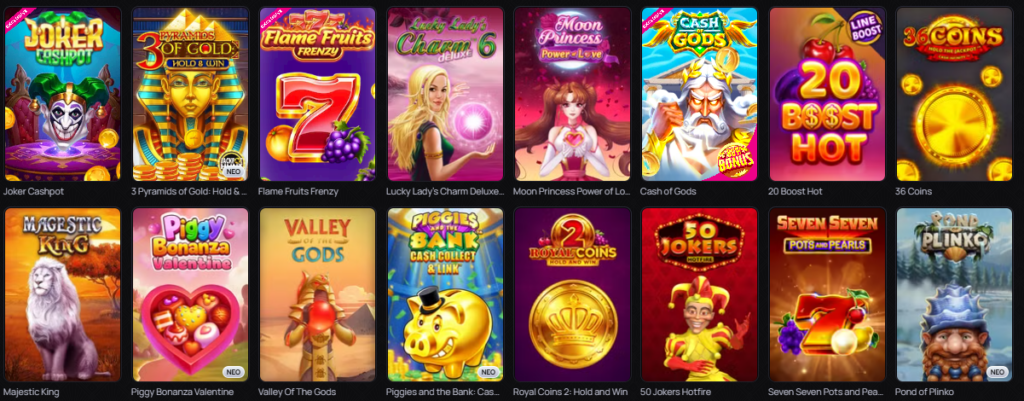Open the Joker Cashpot game thumbnail
The image size is (1024, 401).
63,94
